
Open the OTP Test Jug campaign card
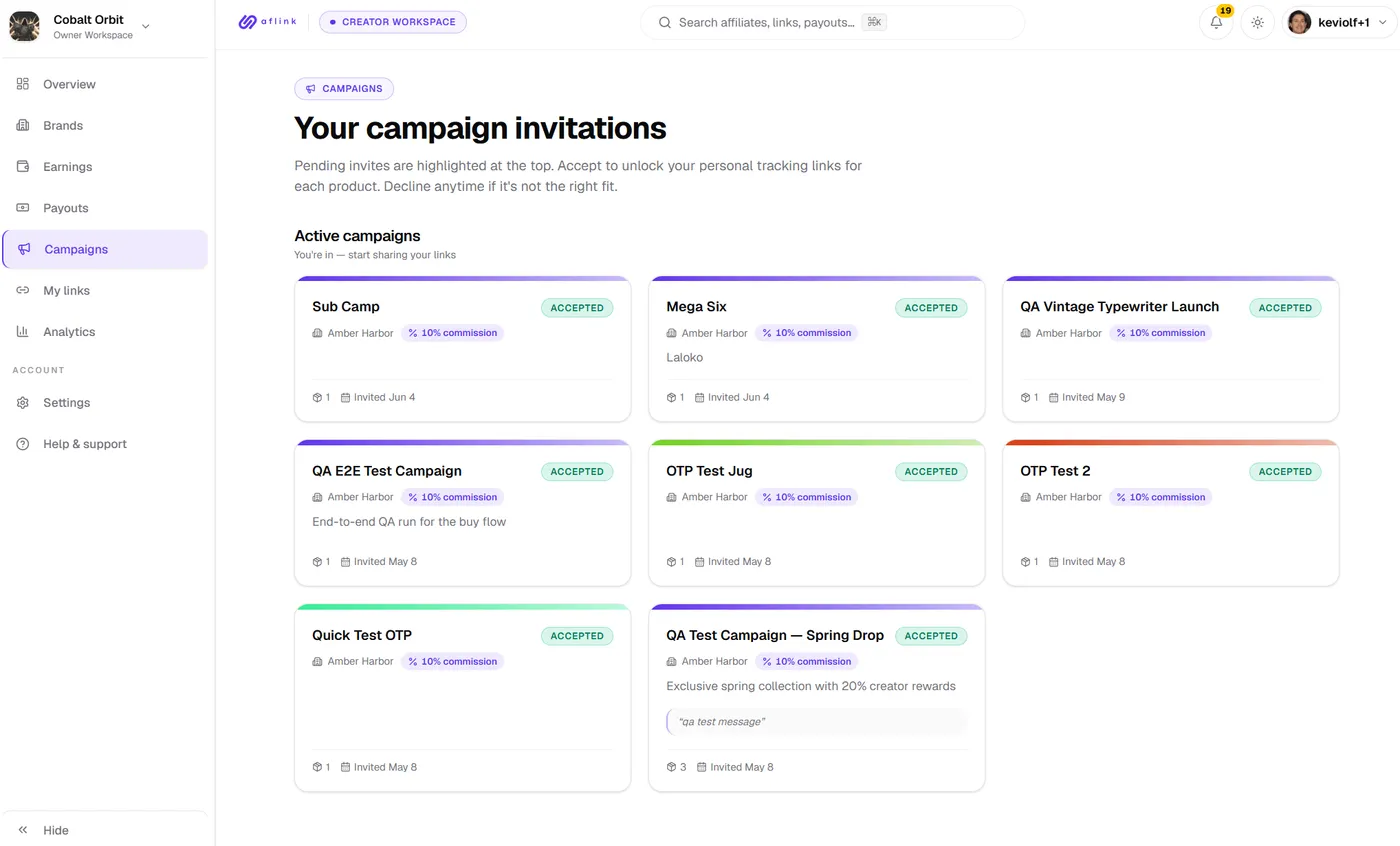(817, 513)
